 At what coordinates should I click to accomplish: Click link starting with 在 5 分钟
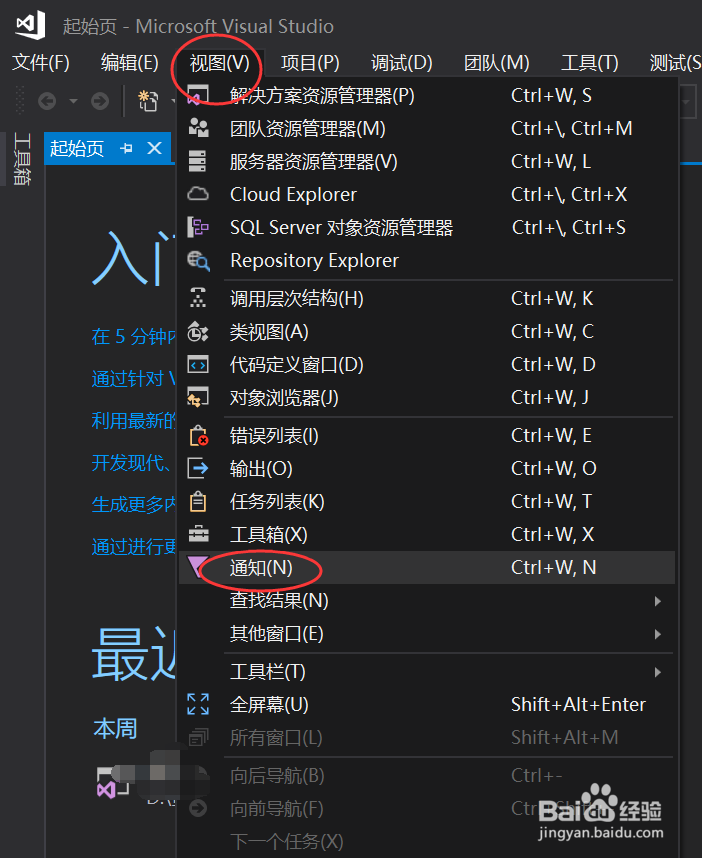[x=134, y=336]
